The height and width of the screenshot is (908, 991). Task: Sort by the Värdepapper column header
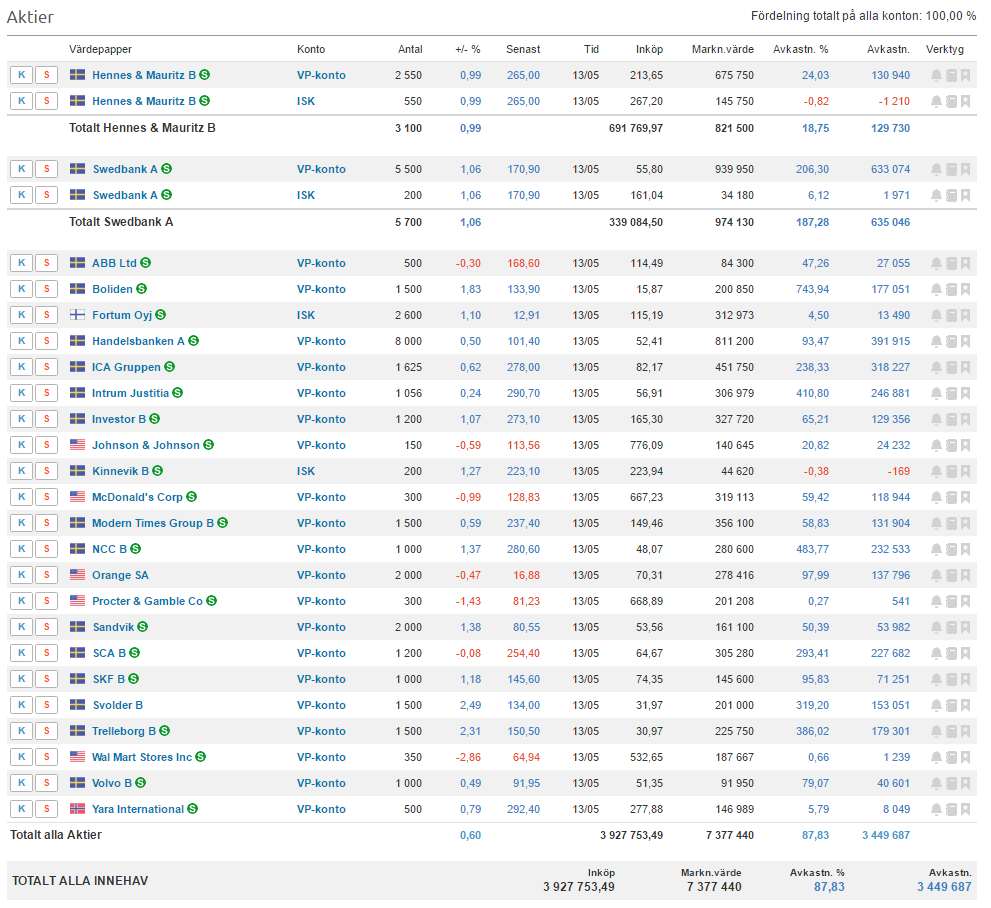[x=100, y=49]
